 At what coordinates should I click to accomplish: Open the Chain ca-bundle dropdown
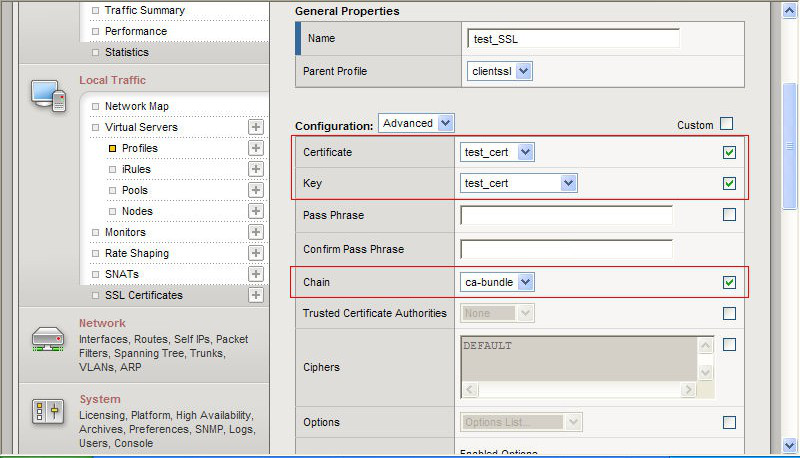[x=497, y=282]
